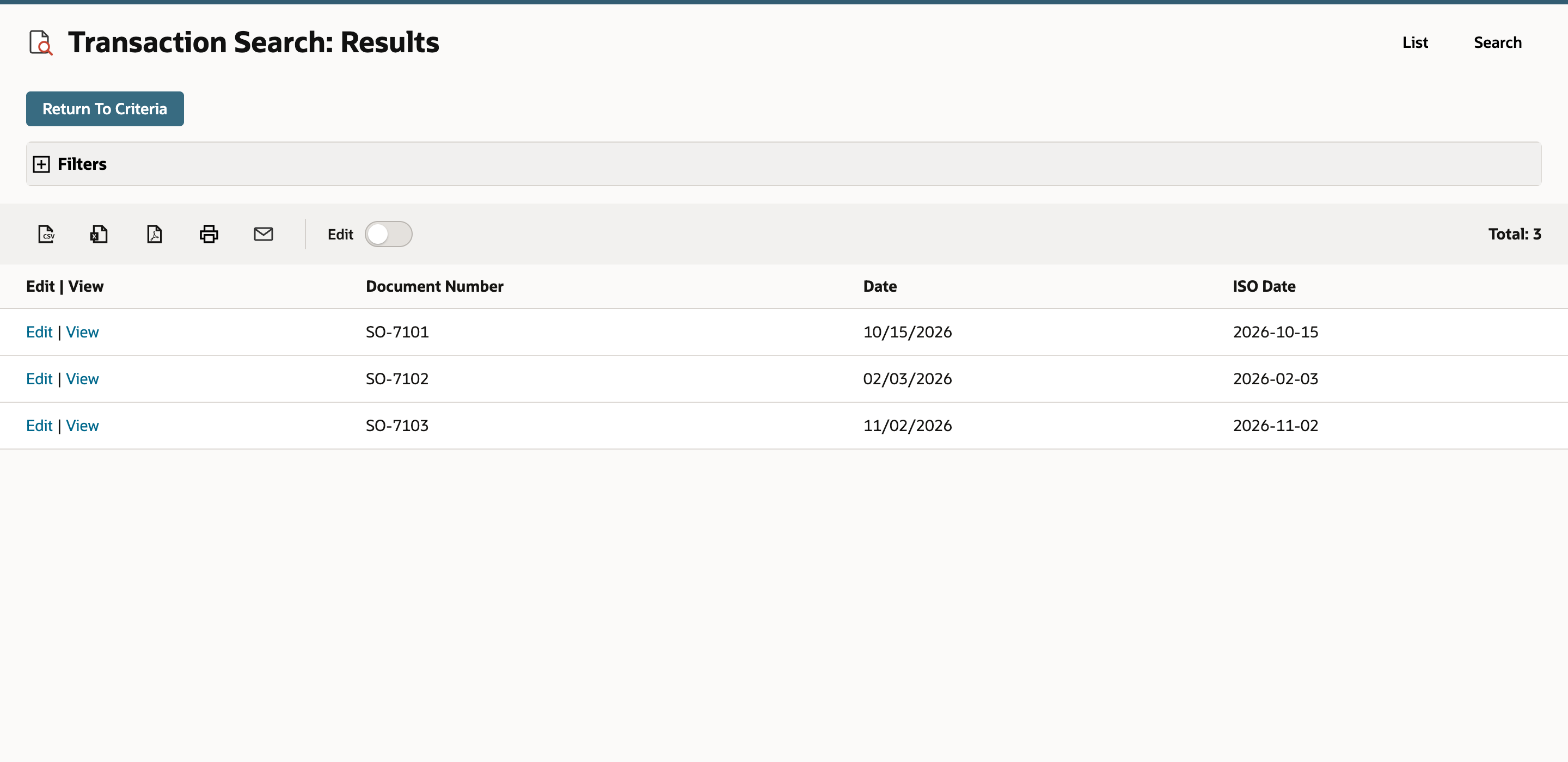Open the List view link
Image resolution: width=1568 pixels, height=762 pixels.
click(x=1414, y=42)
